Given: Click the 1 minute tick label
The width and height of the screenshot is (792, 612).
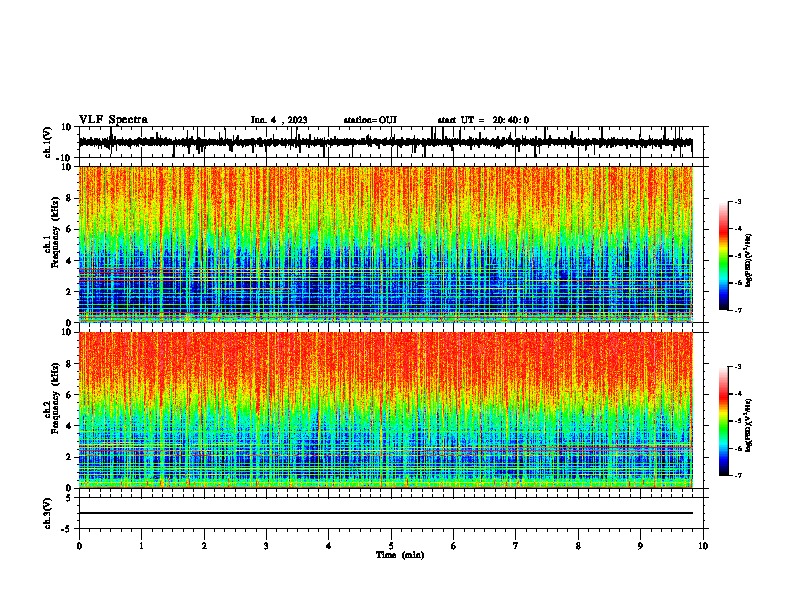Looking at the screenshot, I should (141, 546).
